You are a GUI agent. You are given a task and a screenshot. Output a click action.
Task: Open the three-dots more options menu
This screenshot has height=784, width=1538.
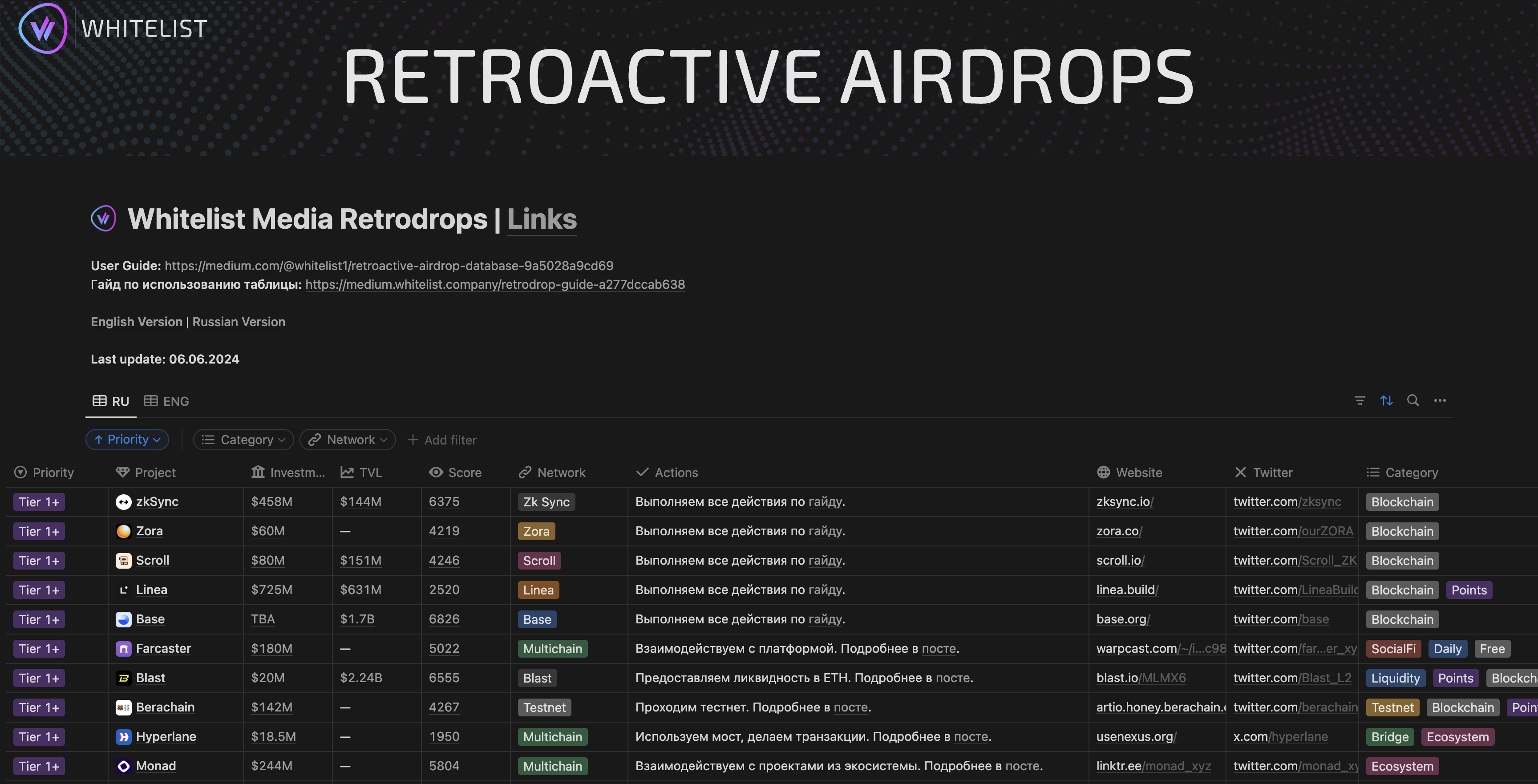click(1440, 400)
